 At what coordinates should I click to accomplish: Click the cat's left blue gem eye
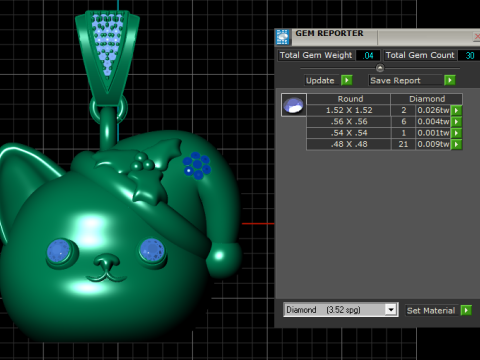60,252
